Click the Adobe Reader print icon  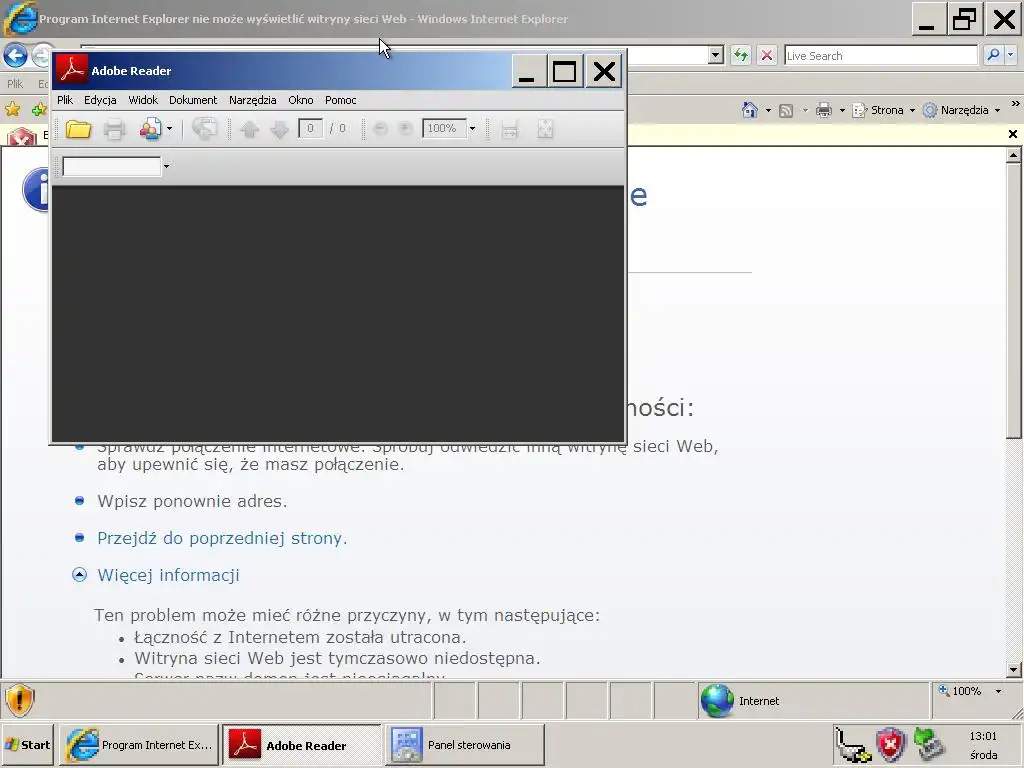click(x=114, y=129)
